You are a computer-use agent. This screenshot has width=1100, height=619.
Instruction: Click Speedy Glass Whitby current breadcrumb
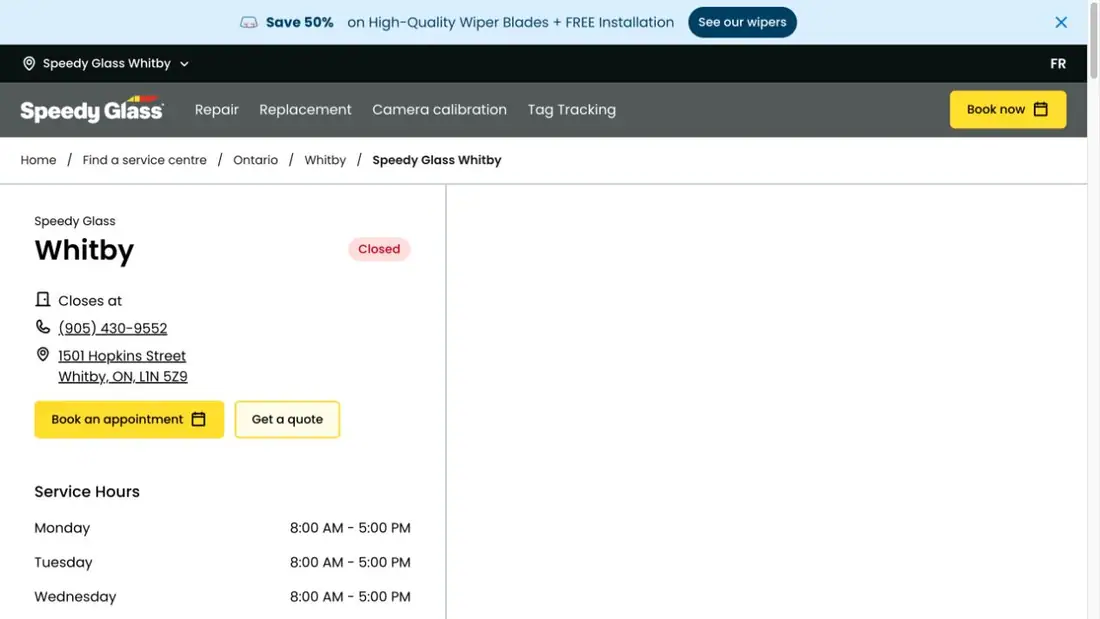tap(437, 160)
